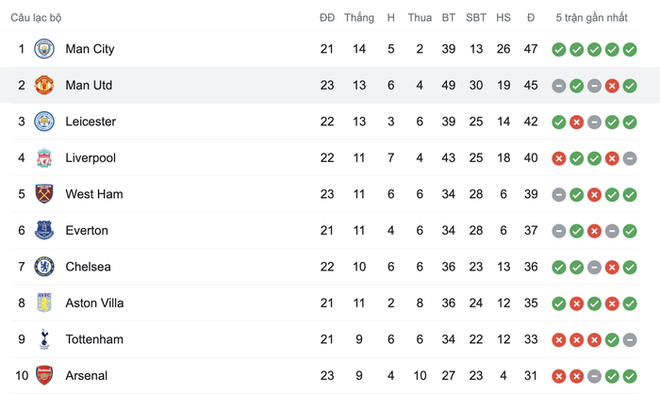
Task: Click the Câu lạc bộ column header
Action: coord(36,18)
